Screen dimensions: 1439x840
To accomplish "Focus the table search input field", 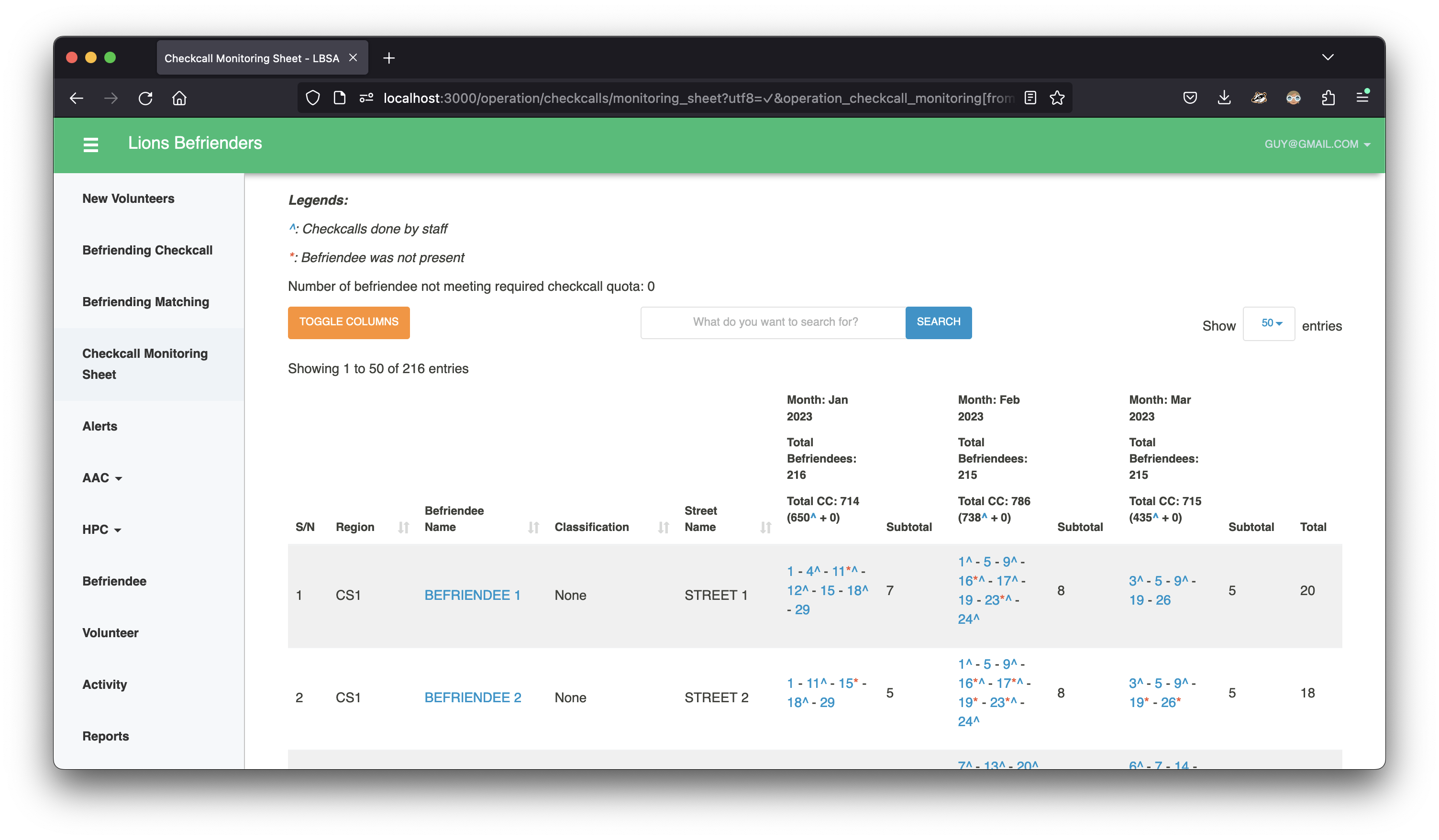I will 773,322.
